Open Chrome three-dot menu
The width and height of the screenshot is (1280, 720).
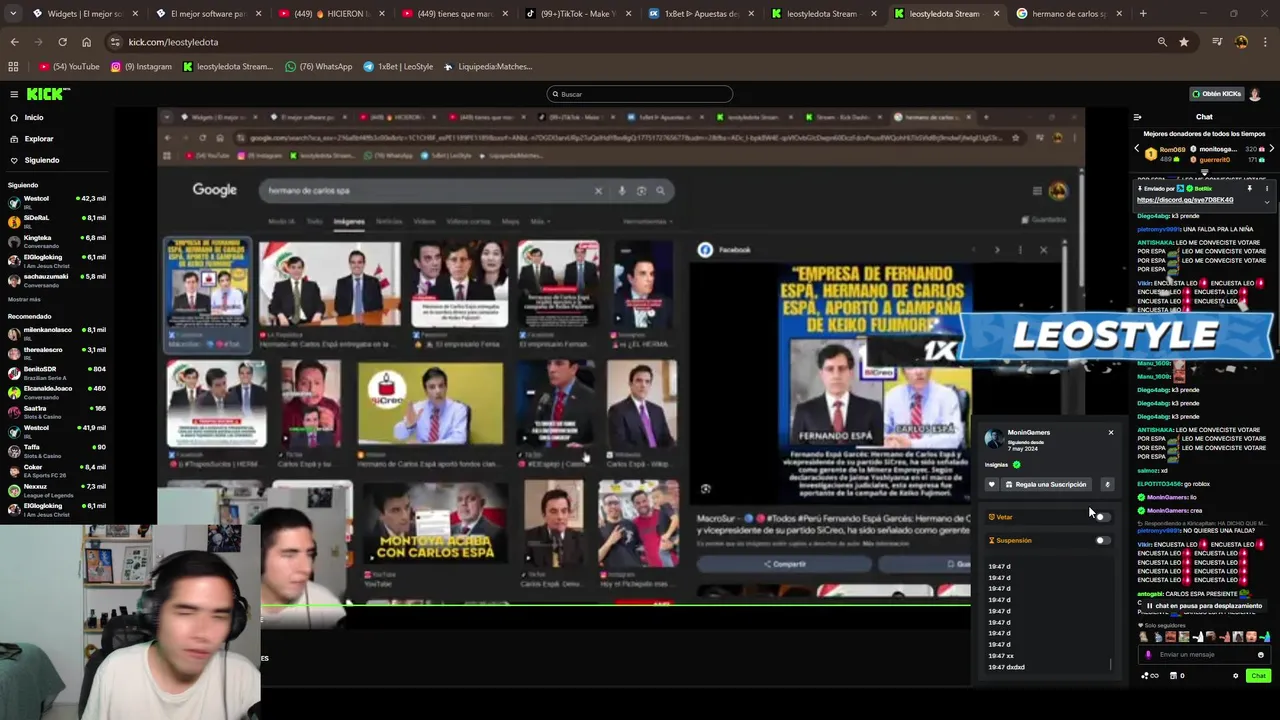(x=1265, y=42)
